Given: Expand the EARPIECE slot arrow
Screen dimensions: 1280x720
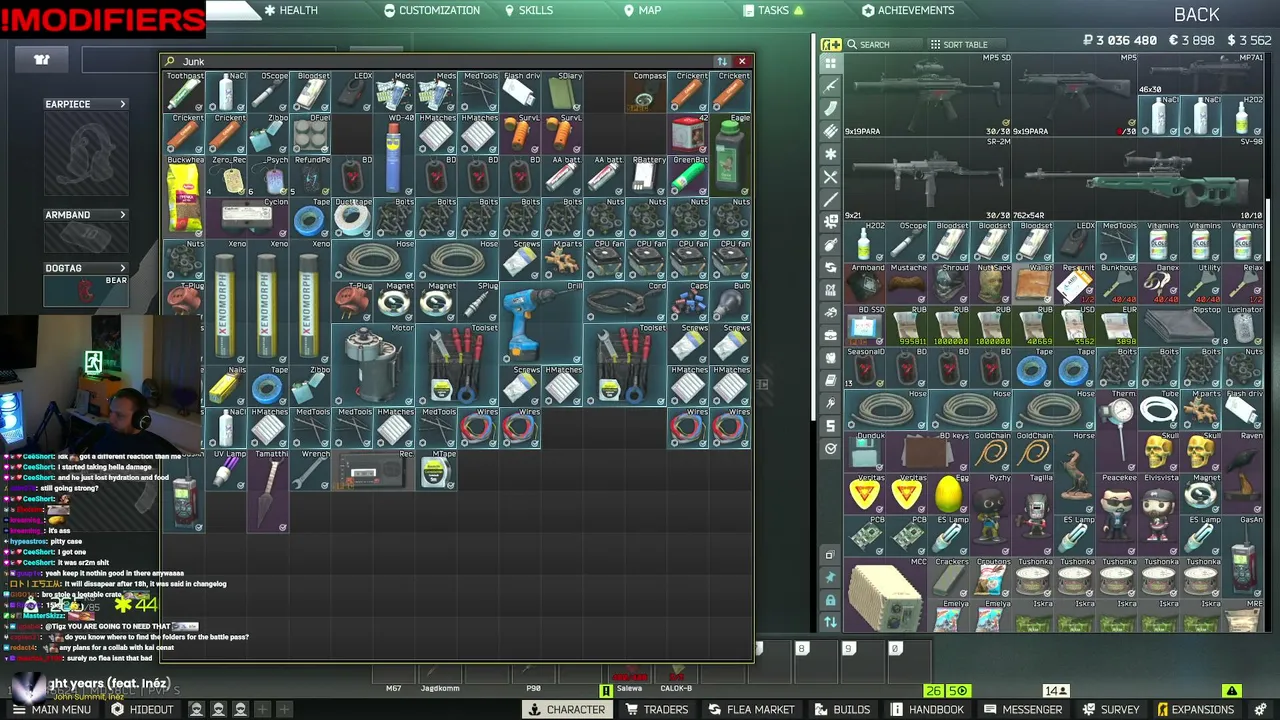Looking at the screenshot, I should [x=123, y=104].
